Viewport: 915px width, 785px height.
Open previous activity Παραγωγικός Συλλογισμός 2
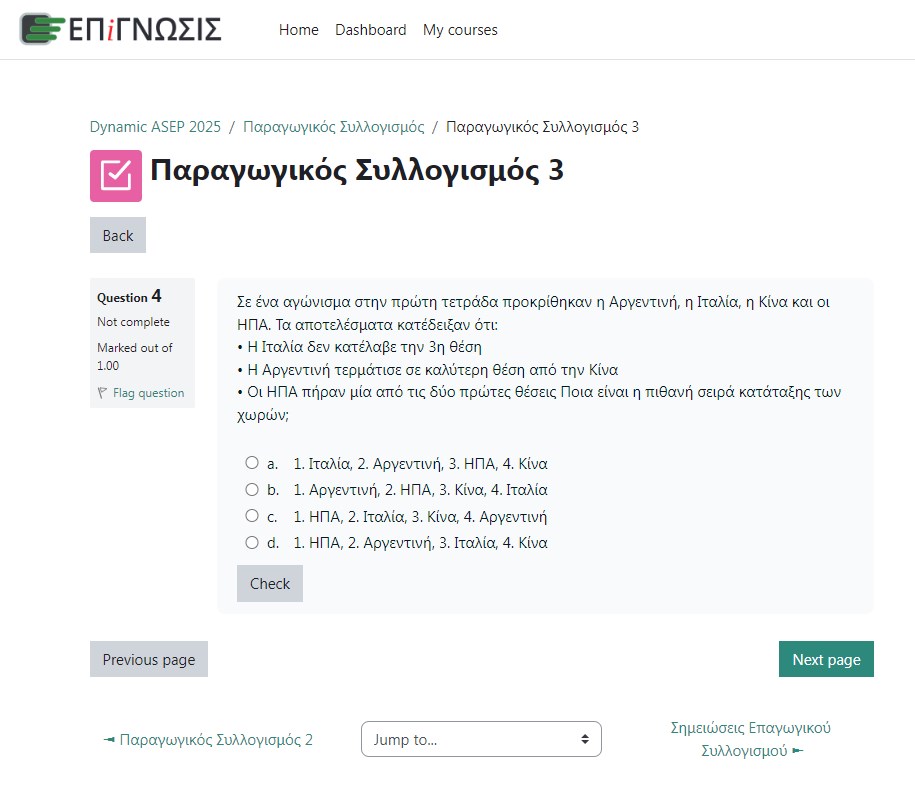(x=208, y=739)
